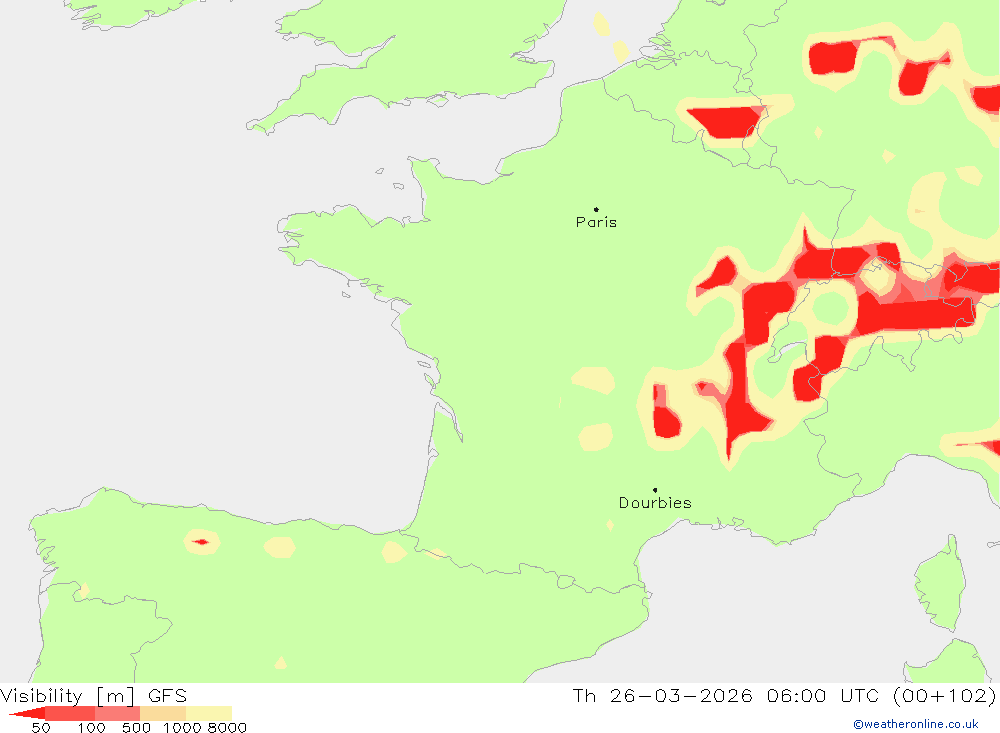Click the forecast date 'Th 26-03-2026 06:00 UTC' text

(726, 695)
